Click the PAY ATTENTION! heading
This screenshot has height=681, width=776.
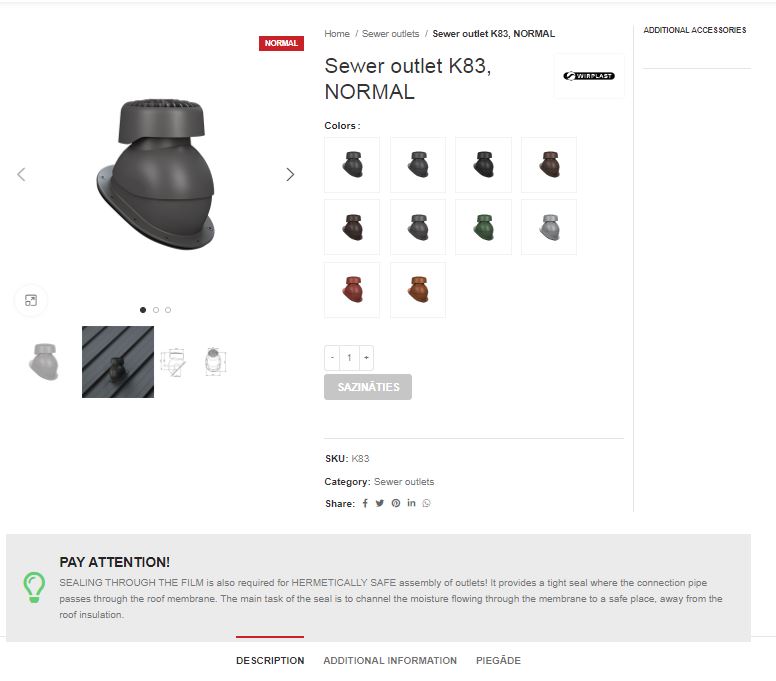[x=115, y=562]
